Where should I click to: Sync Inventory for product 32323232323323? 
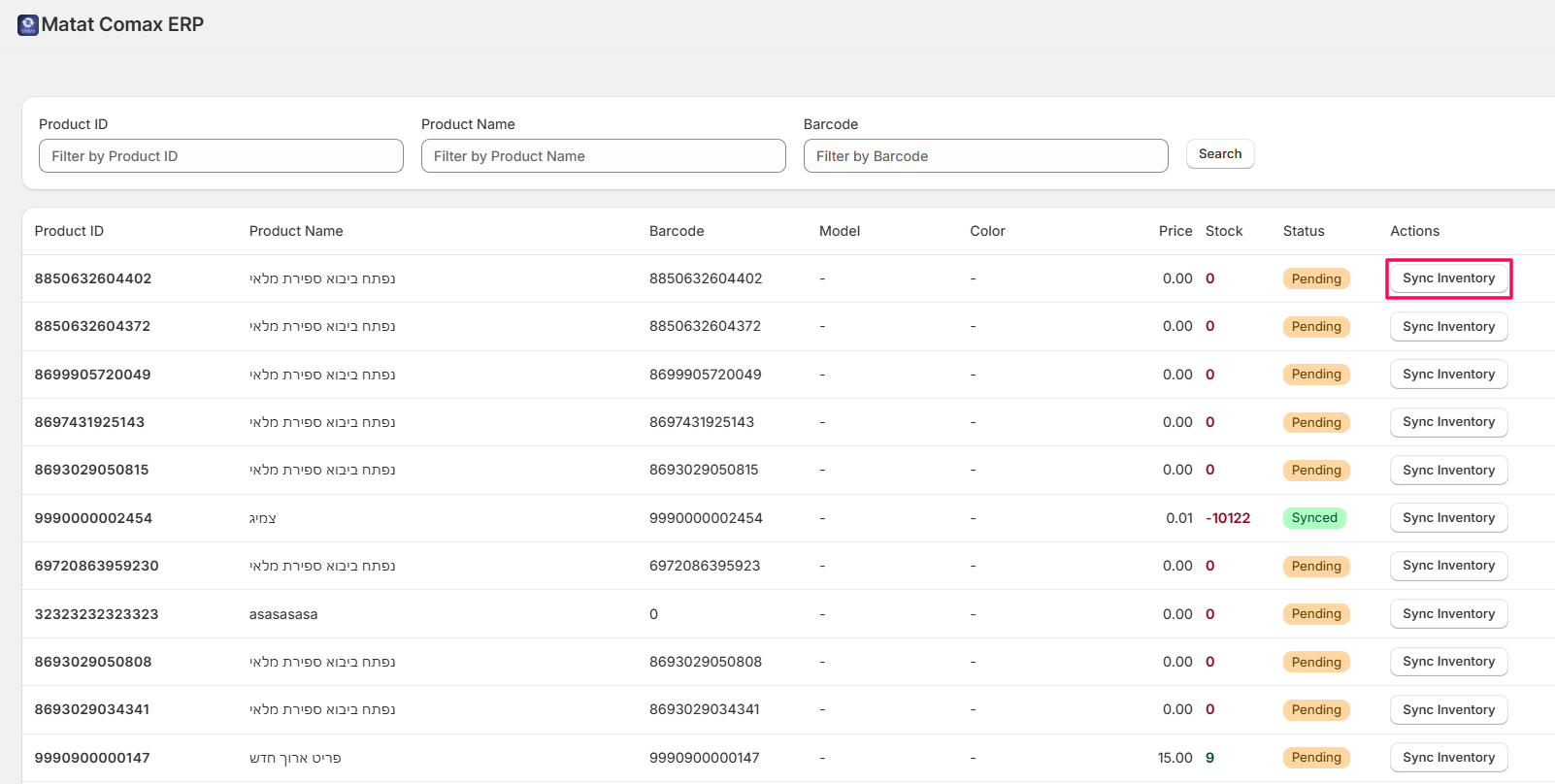coord(1448,614)
